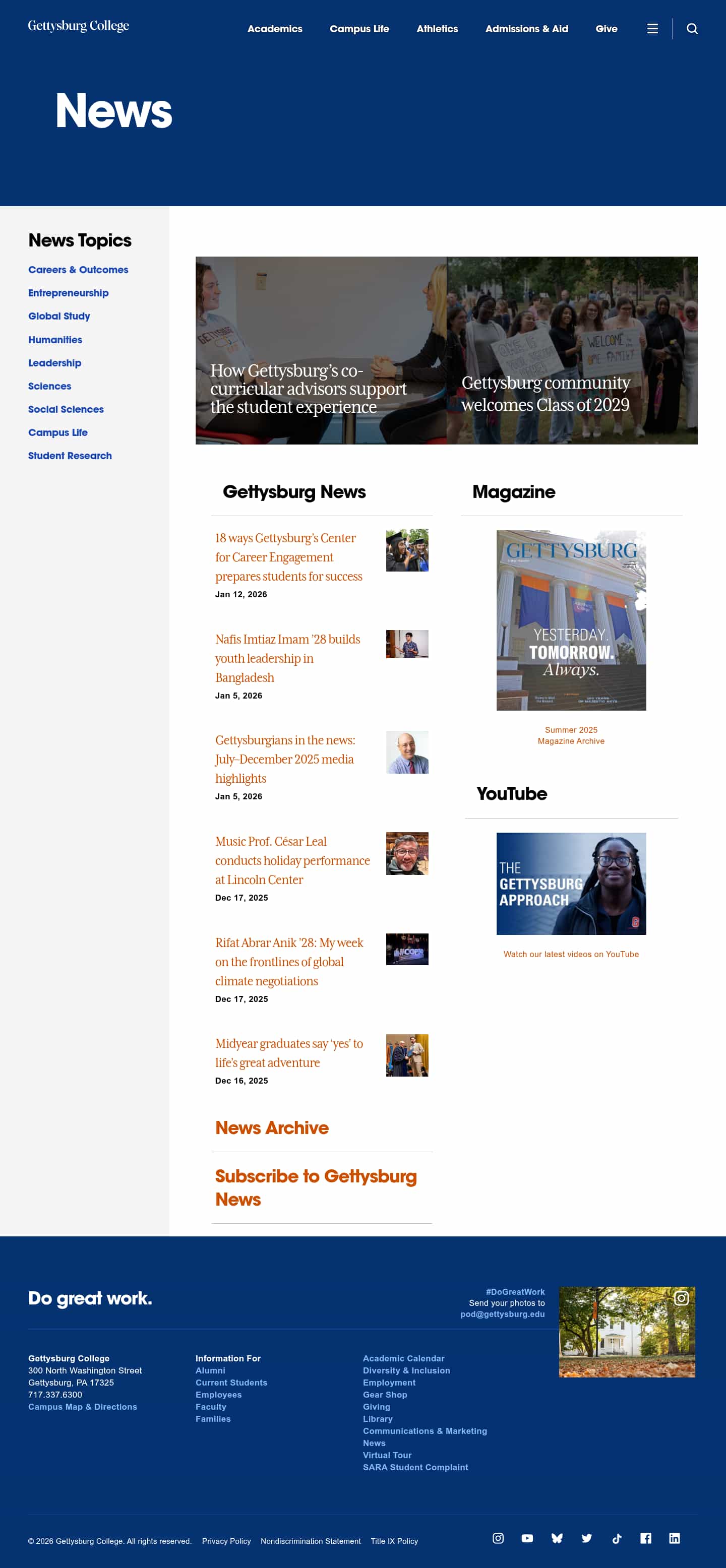Screen dimensions: 726x1568
Task: Choose the Humanities topic
Action: point(55,340)
